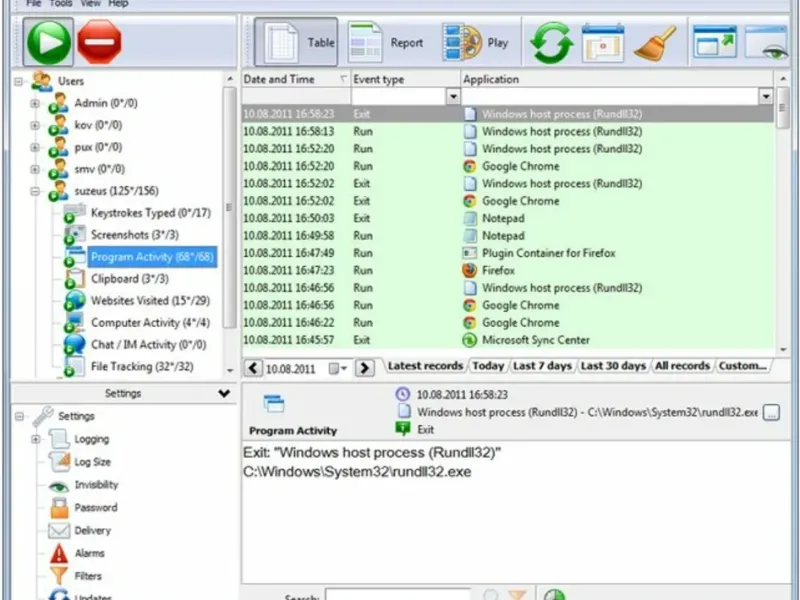Open the File menu
This screenshot has height=600, width=800.
[x=34, y=4]
